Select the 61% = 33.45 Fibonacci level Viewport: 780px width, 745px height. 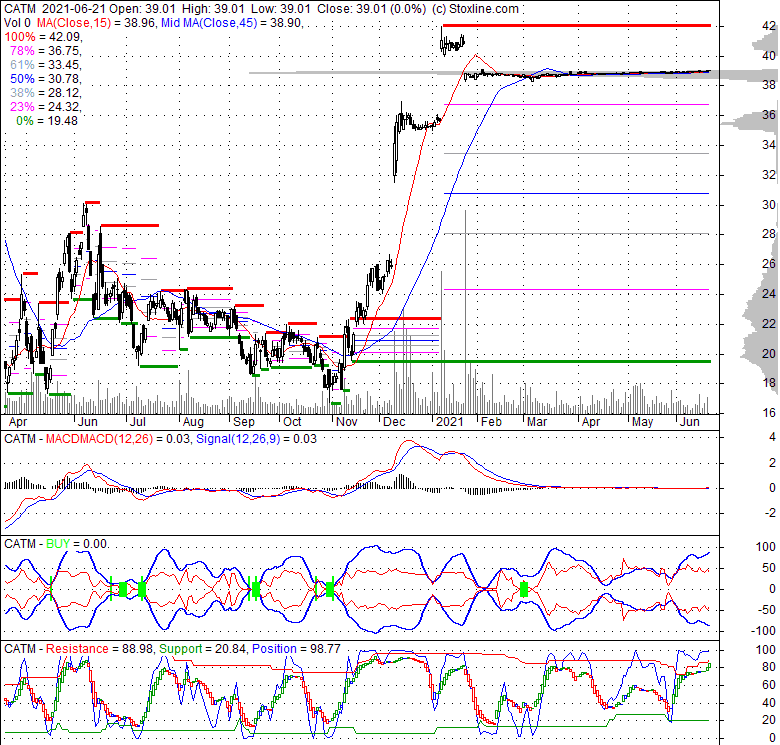click(45, 65)
